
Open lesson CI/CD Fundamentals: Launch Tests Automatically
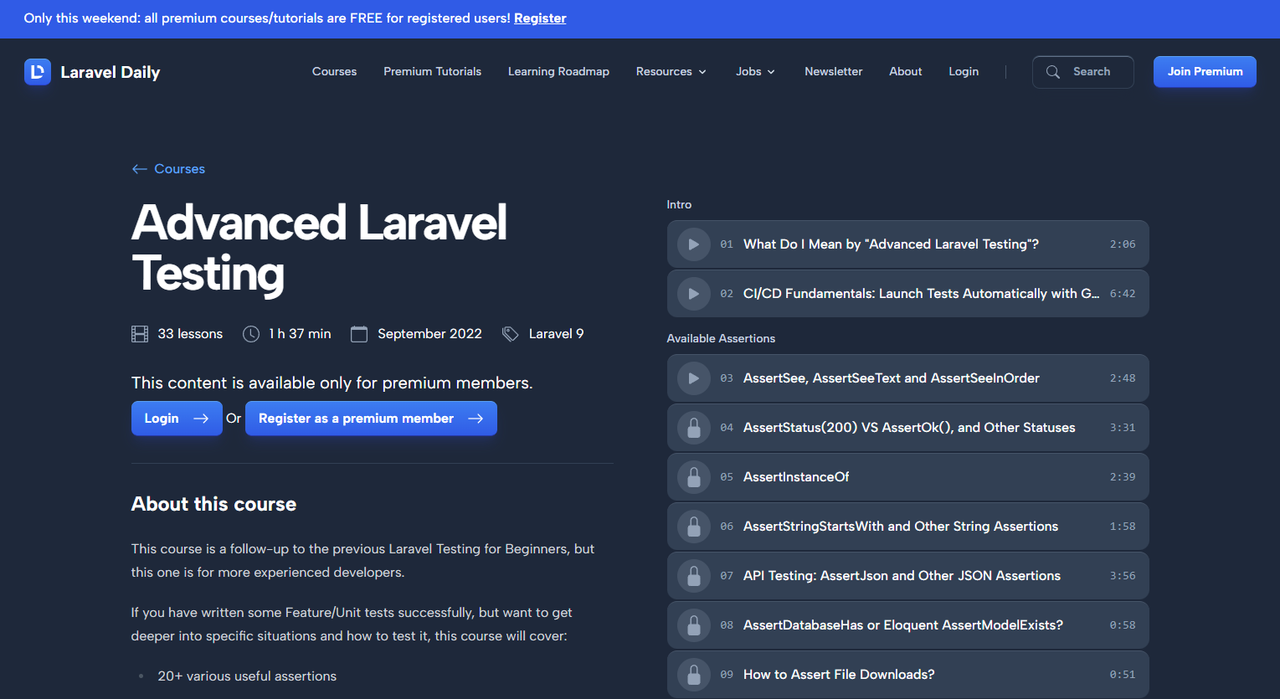point(908,294)
